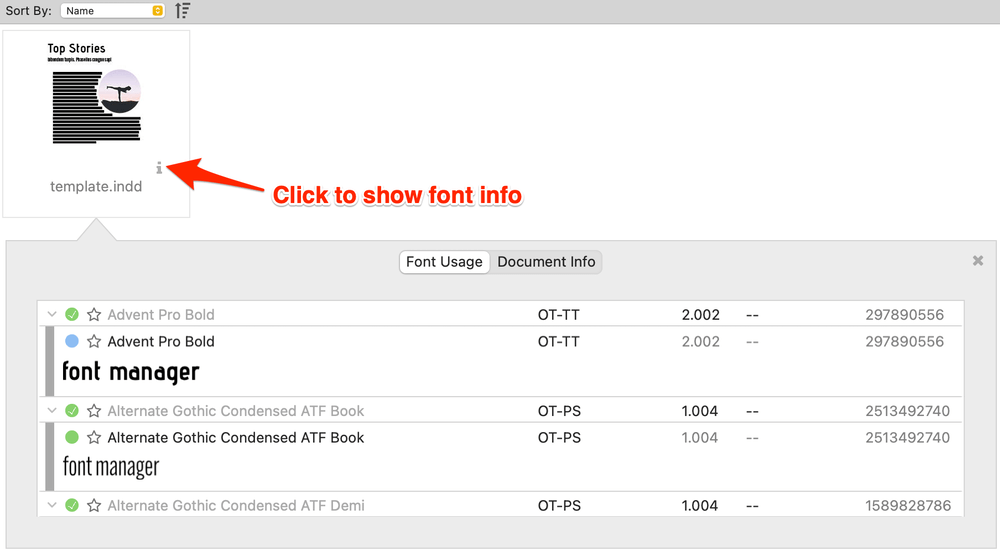The image size is (1000, 551).
Task: Favorite the Advent Pro Bold font (black name)
Action: tap(94, 341)
